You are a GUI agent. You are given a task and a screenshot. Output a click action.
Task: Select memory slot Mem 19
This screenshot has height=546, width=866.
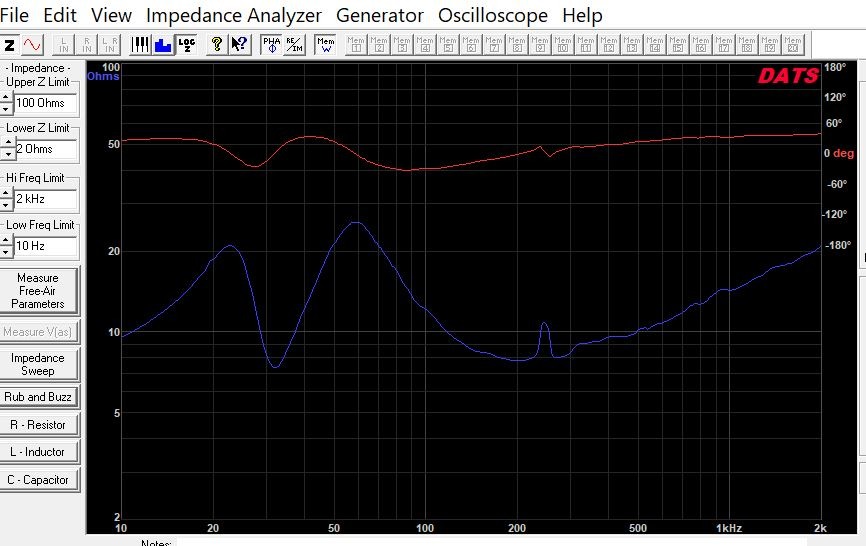[x=770, y=45]
